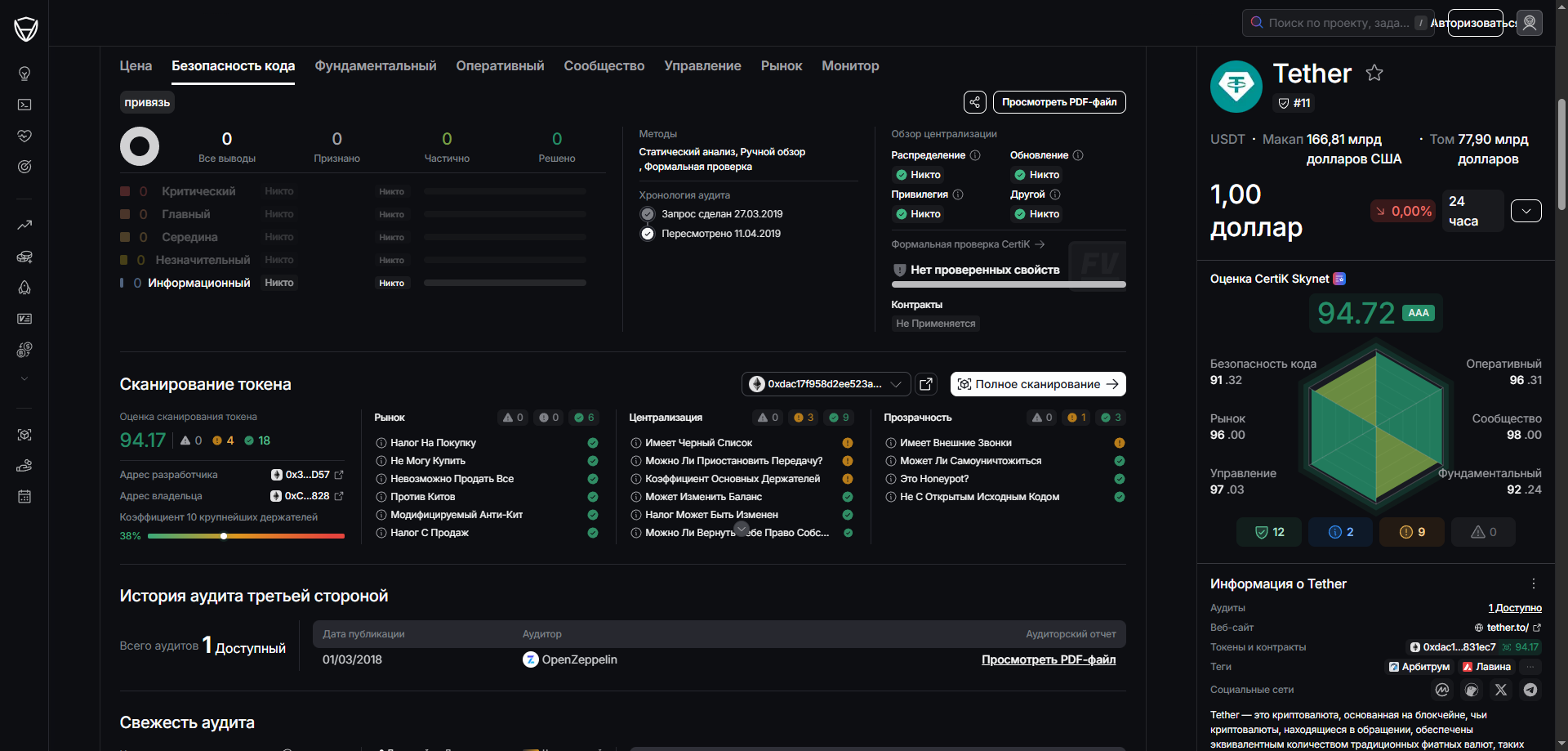Viewport: 1568px width, 751px height.
Task: Open the Telegram social link icon
Action: pos(1530,690)
